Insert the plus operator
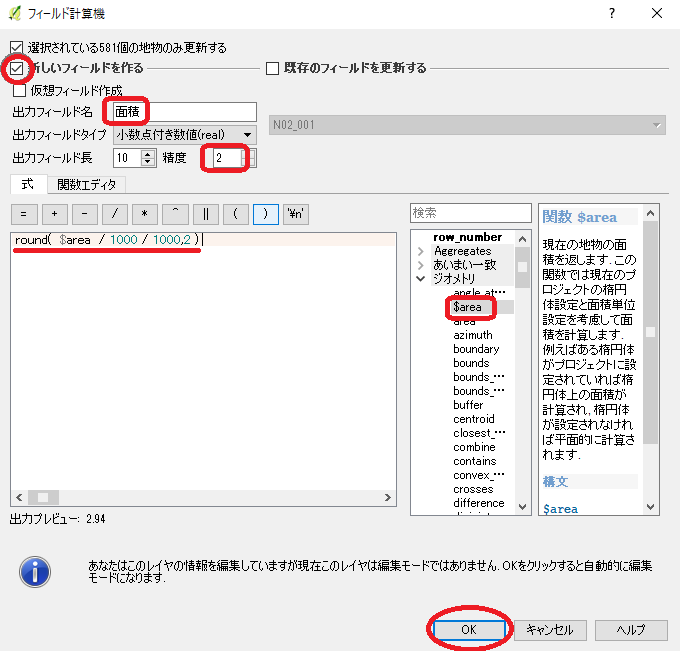 pyautogui.click(x=54, y=214)
